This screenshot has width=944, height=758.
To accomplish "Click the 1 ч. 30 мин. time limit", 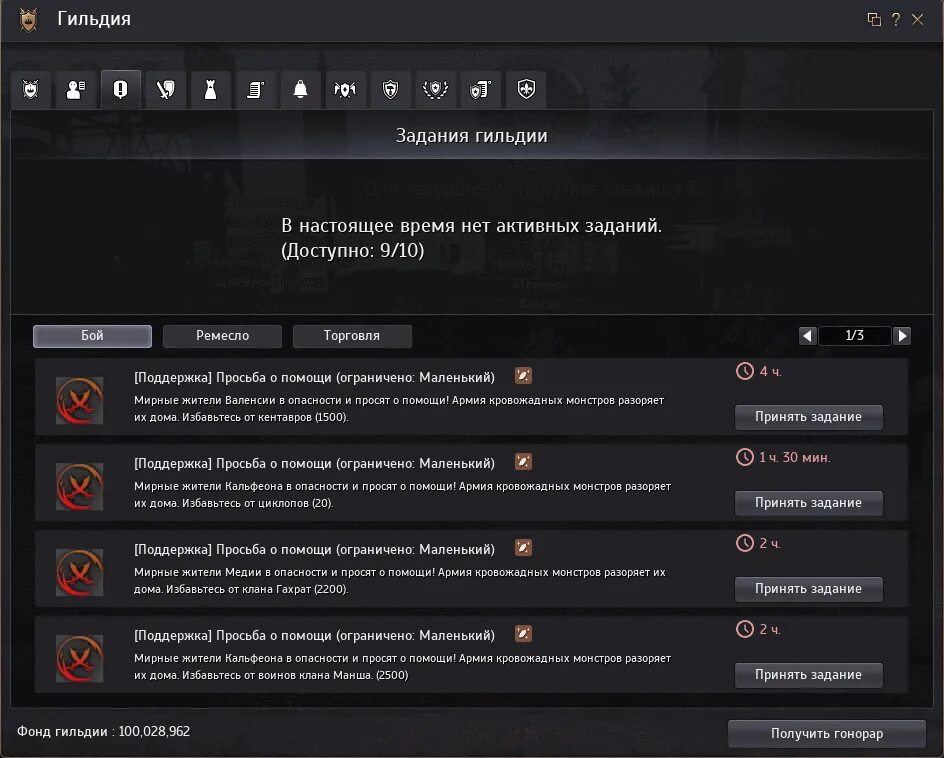I will [795, 458].
